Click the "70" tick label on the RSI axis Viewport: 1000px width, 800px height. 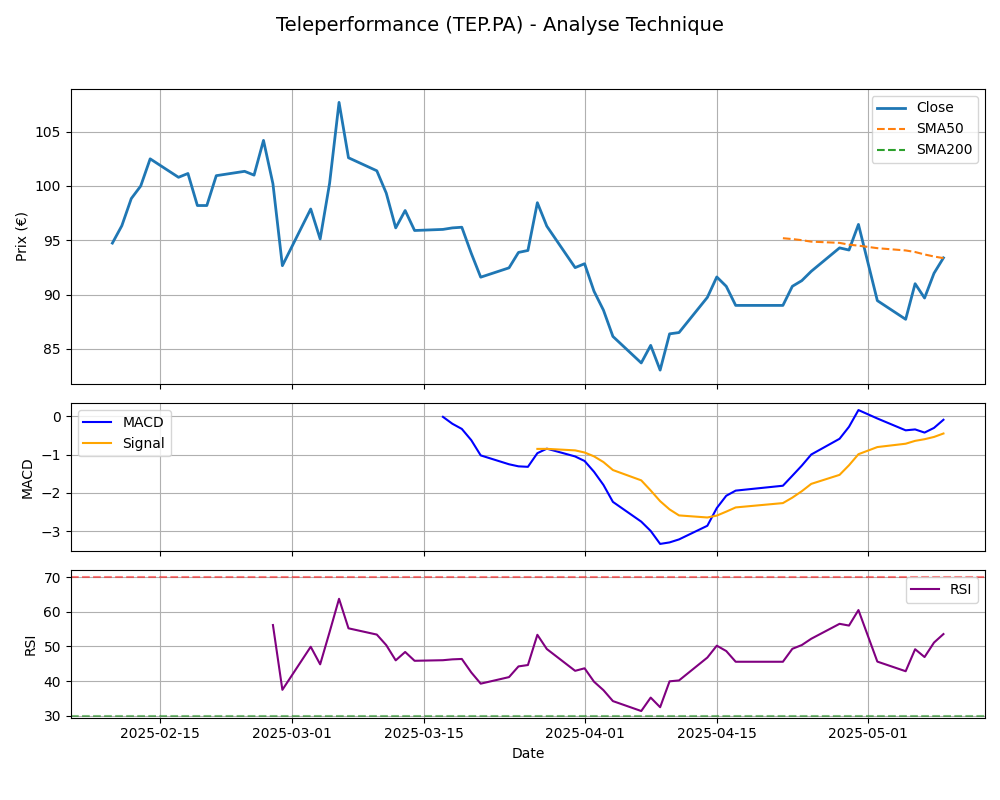[x=53, y=578]
